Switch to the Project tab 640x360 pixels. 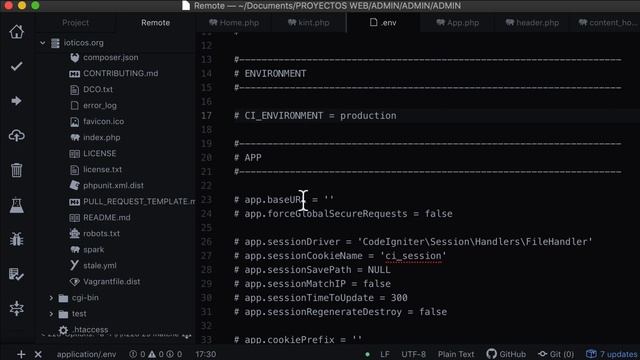point(76,23)
